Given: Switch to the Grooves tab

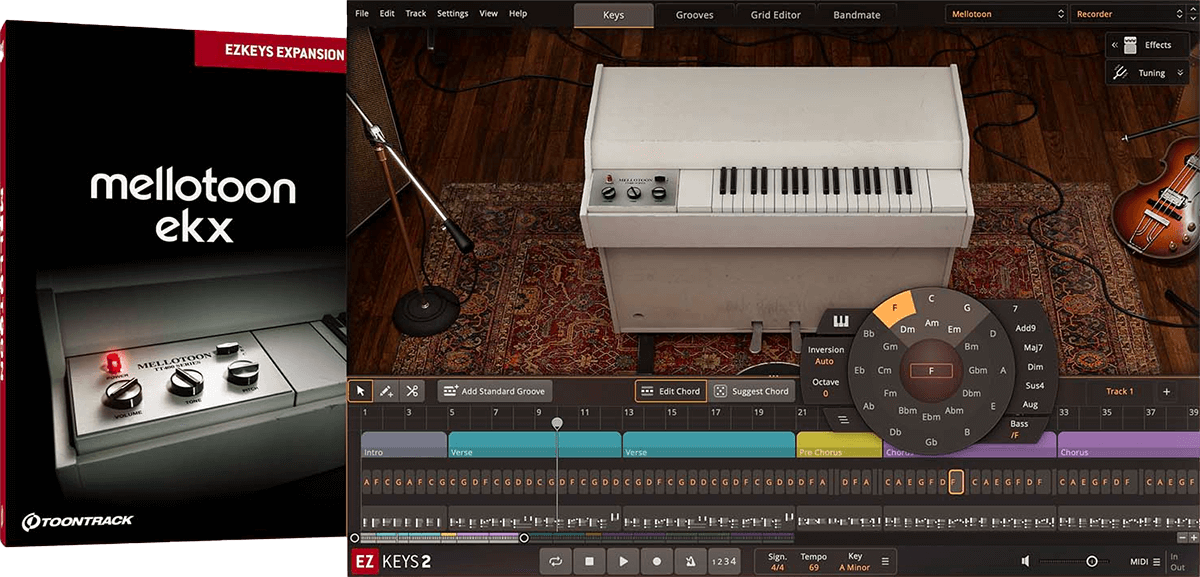Looking at the screenshot, I should coord(696,15).
